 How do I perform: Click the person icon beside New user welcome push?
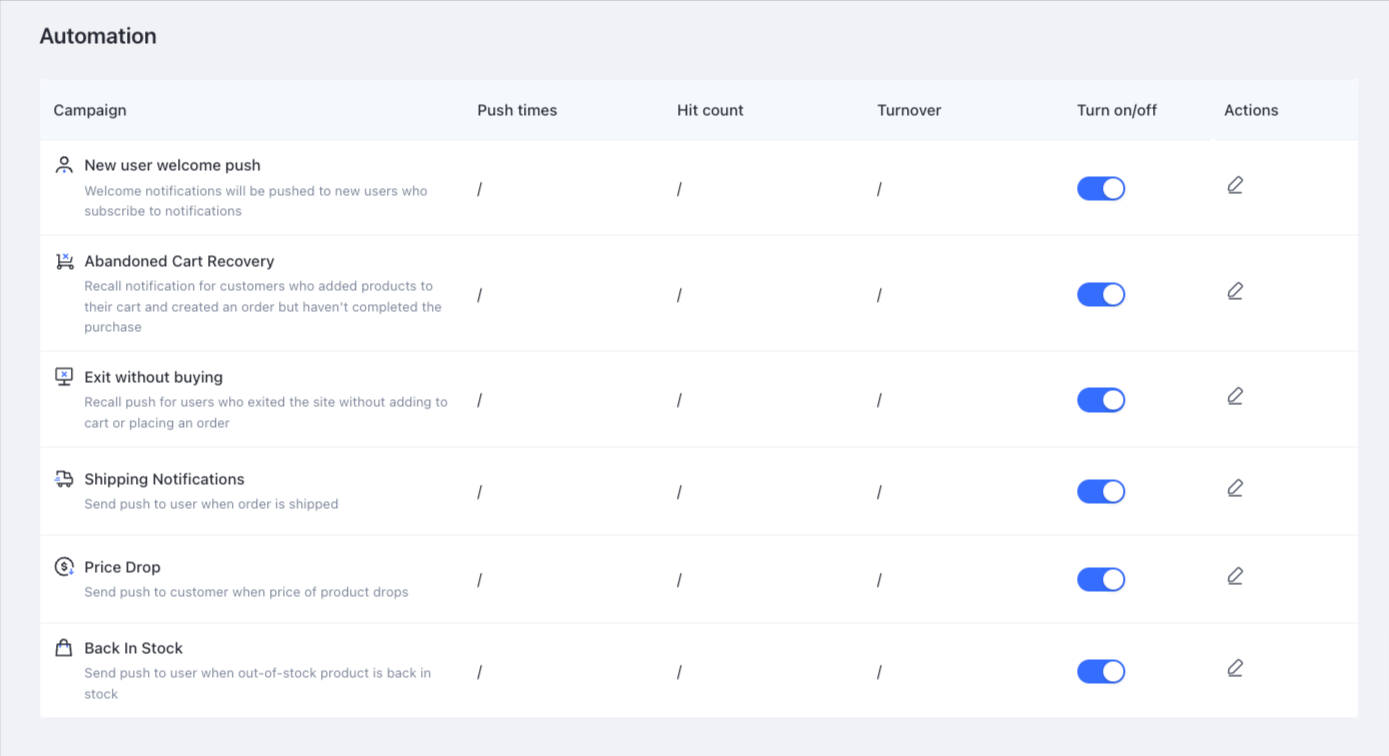(64, 165)
